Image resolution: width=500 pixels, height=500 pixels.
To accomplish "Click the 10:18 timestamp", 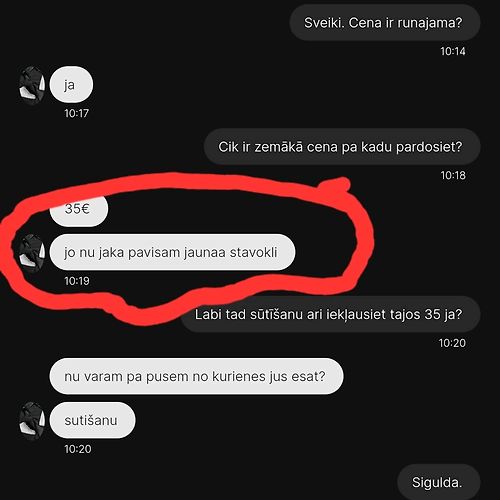I will [x=453, y=175].
